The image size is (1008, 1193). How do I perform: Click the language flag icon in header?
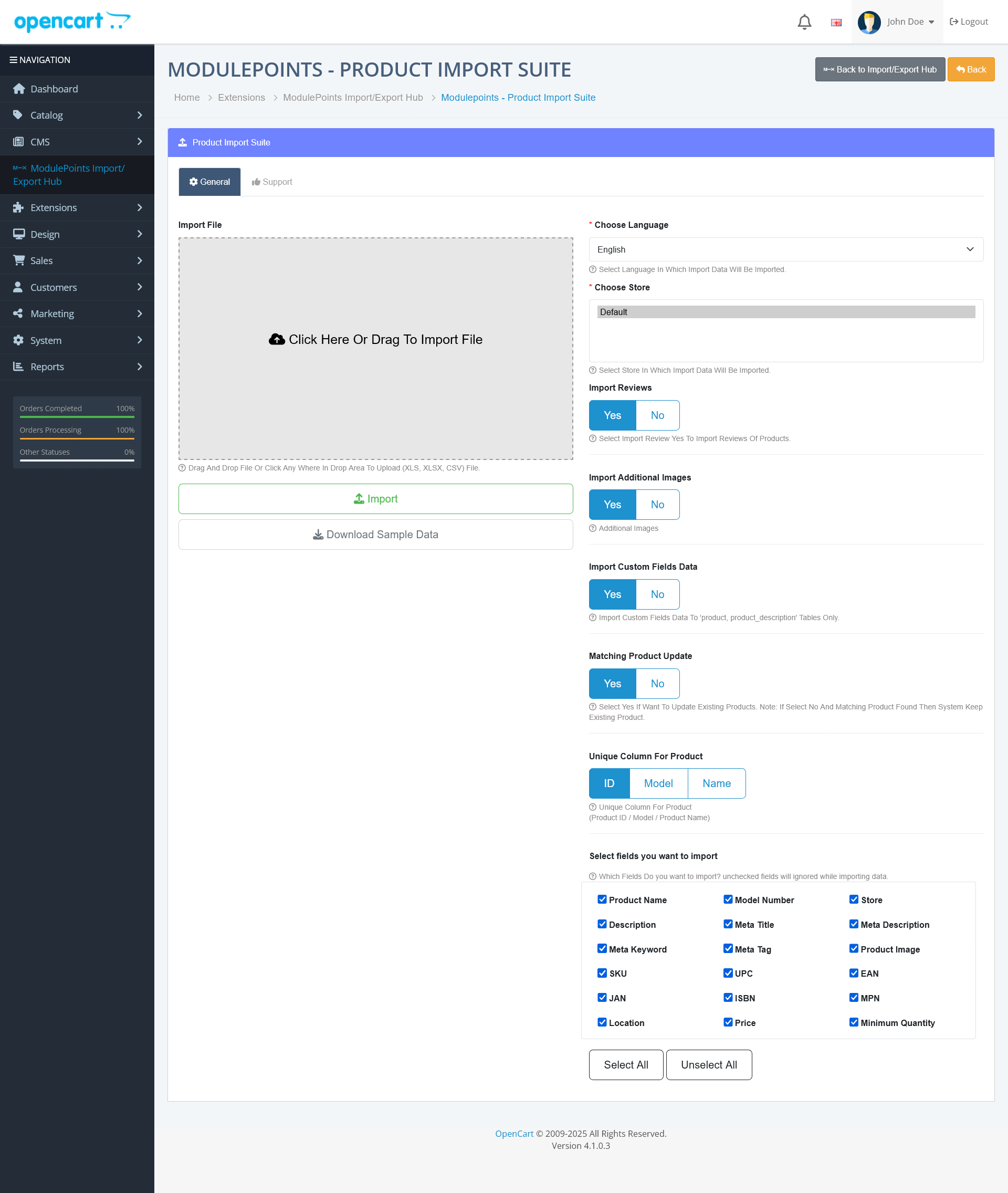836,22
